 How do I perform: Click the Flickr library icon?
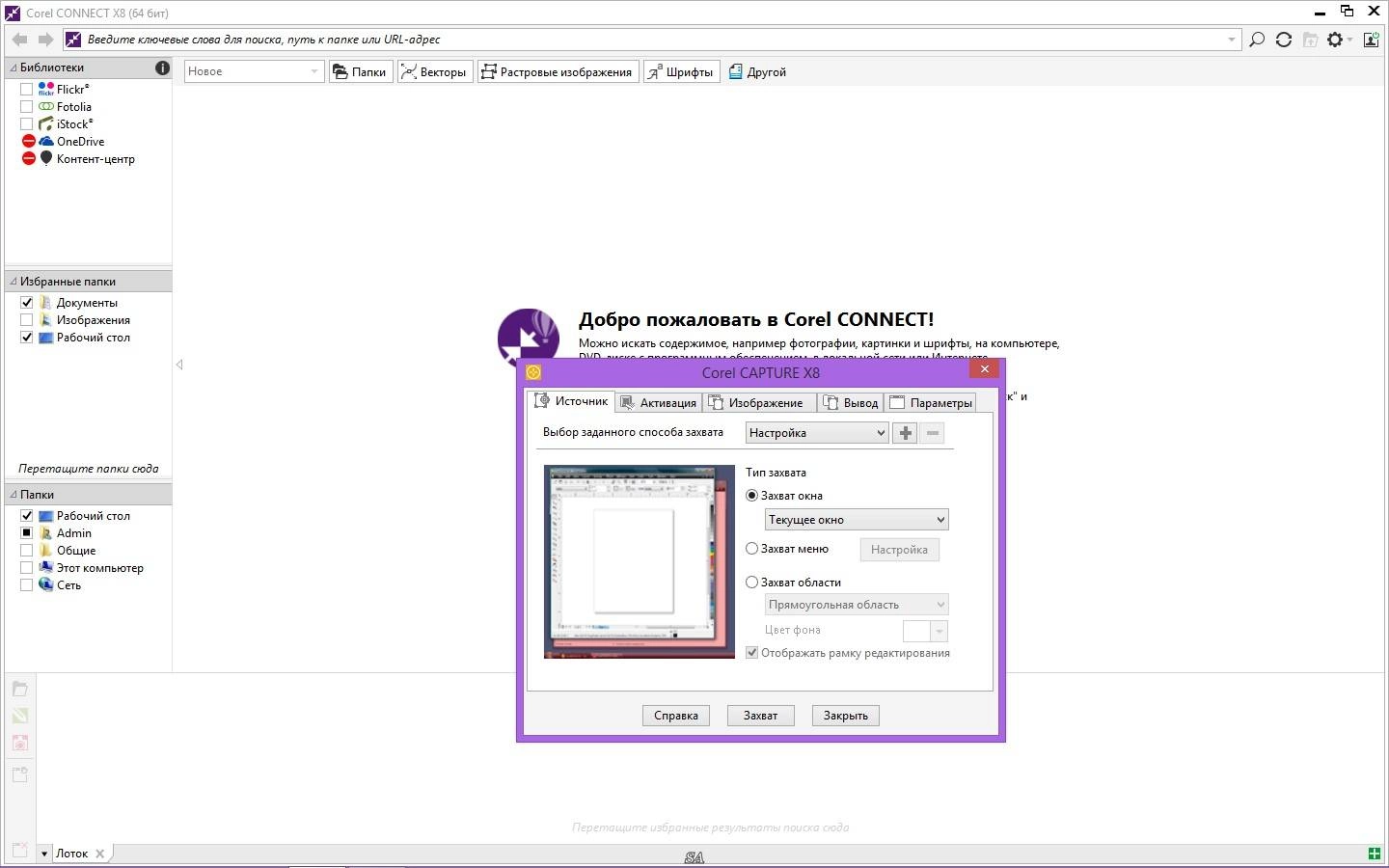tap(45, 89)
